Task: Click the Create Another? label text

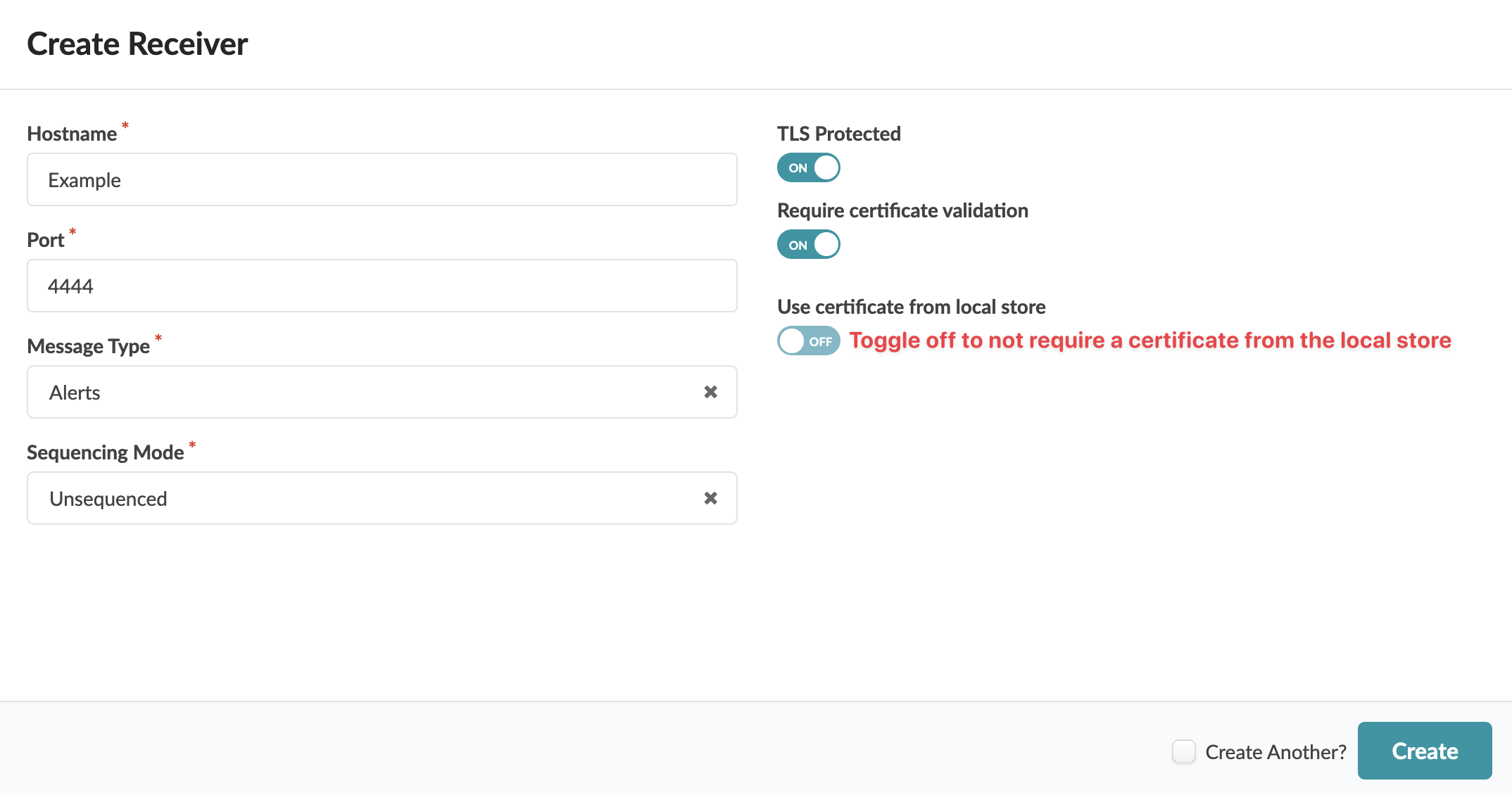Action: 1275,752
